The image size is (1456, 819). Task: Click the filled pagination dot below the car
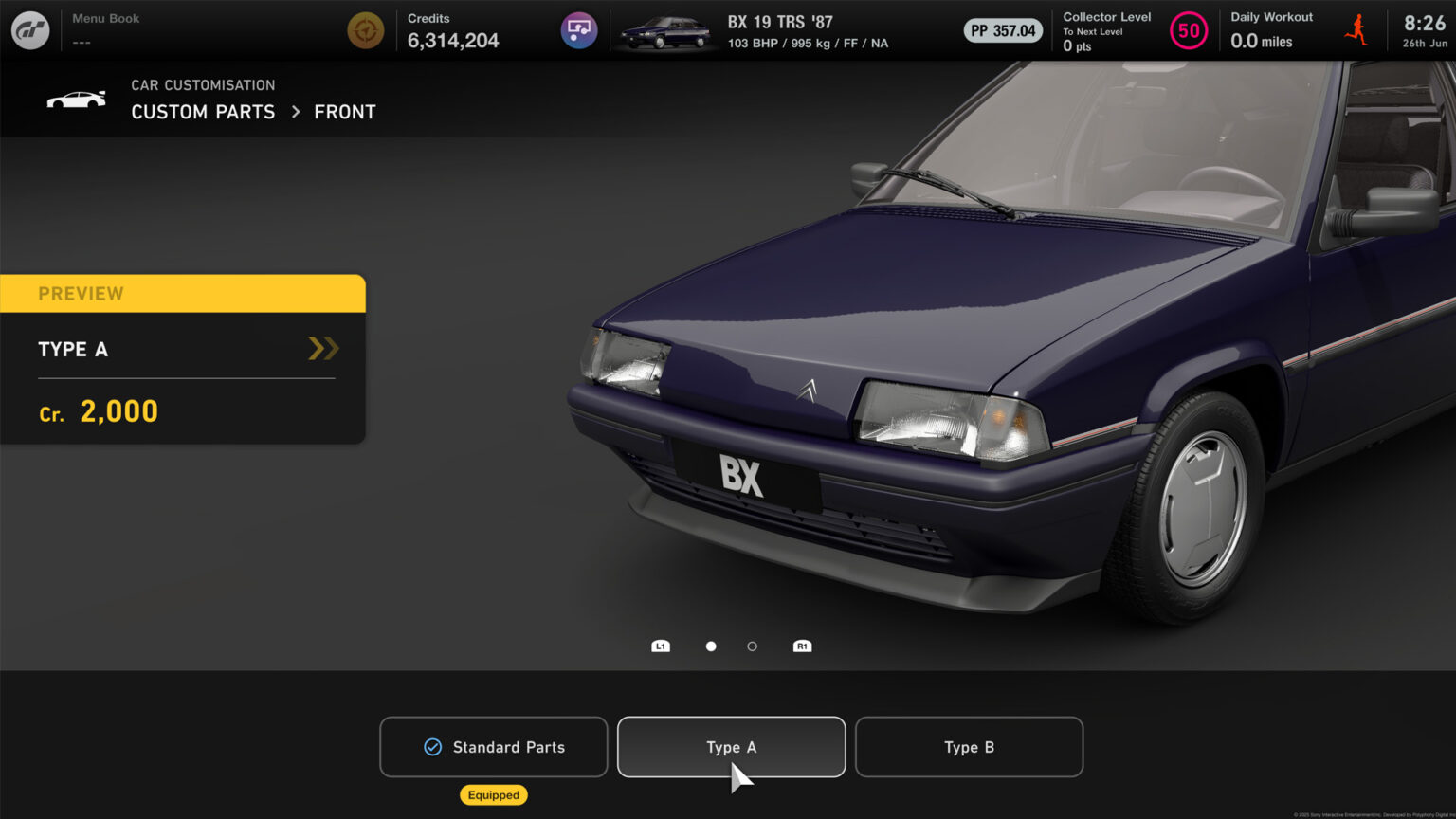pos(711,646)
